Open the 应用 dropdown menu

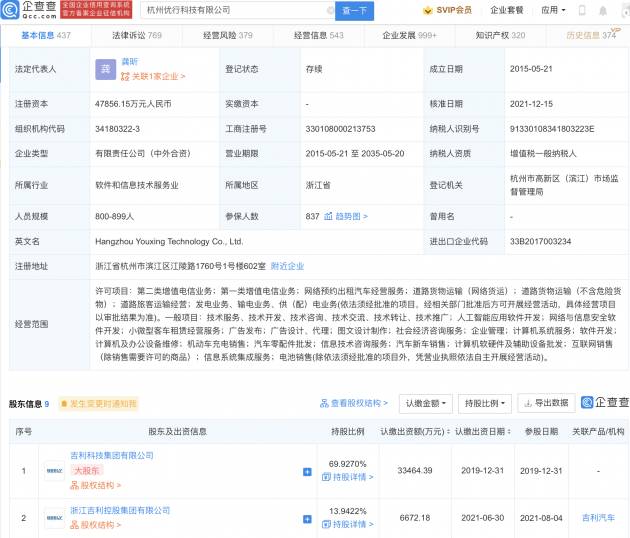point(553,10)
